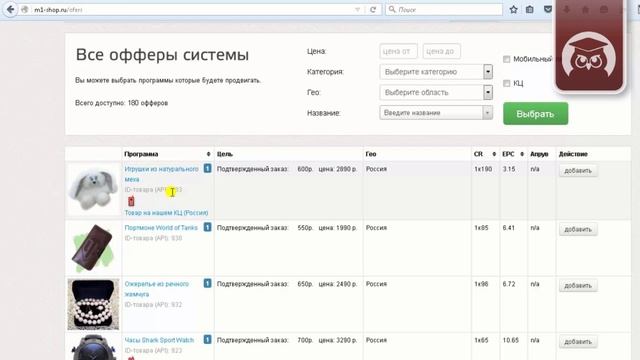Open the Выберите область geo dropdown
Image resolution: width=640 pixels, height=360 pixels.
point(436,92)
